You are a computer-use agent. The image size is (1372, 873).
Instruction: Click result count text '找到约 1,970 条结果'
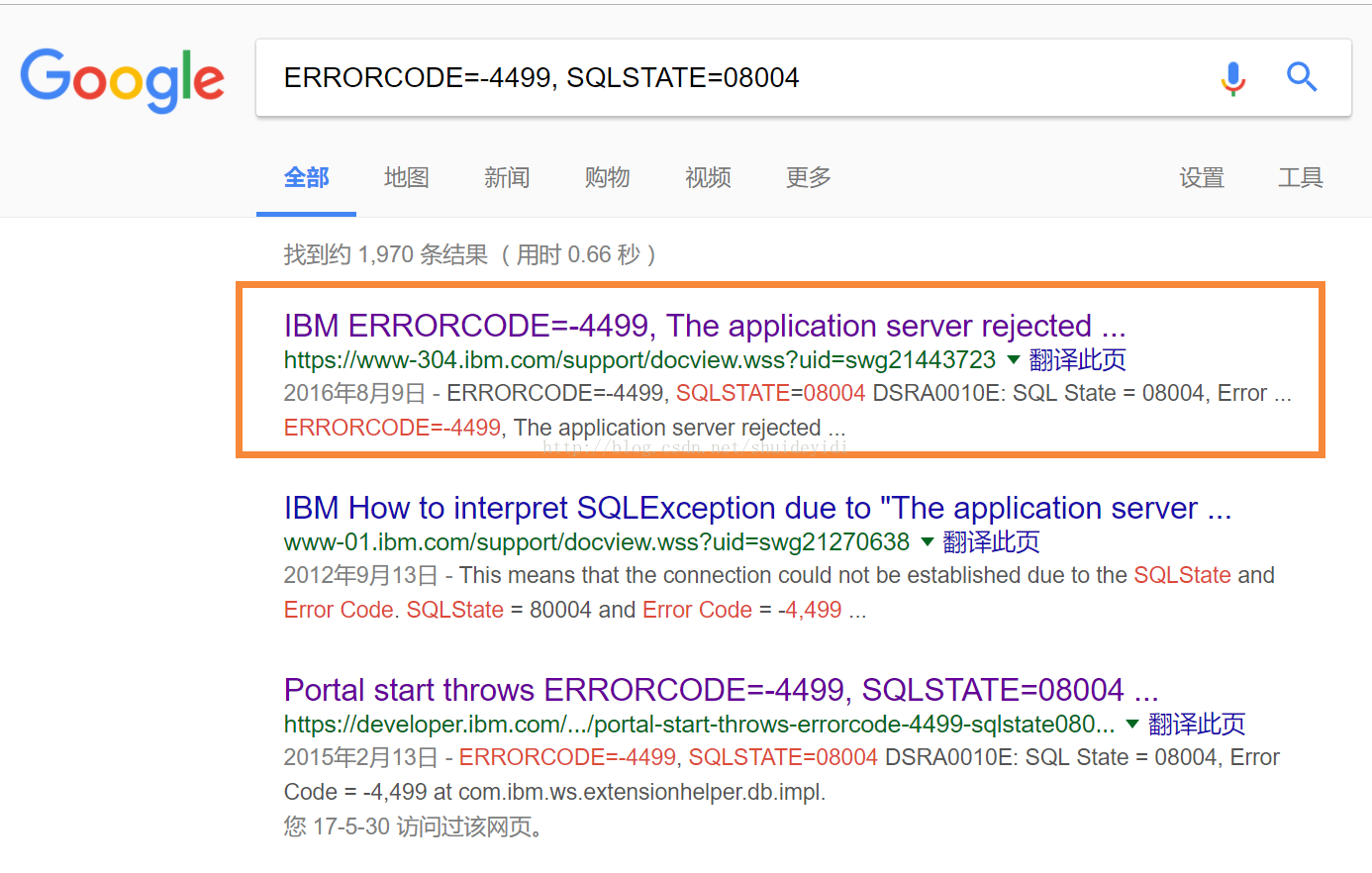click(x=385, y=255)
